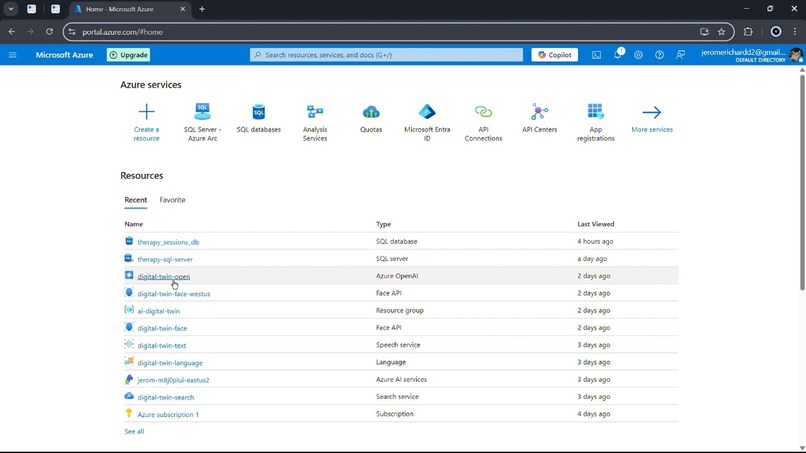806x453 pixels.
Task: Open browser profile icon
Action: (x=776, y=32)
